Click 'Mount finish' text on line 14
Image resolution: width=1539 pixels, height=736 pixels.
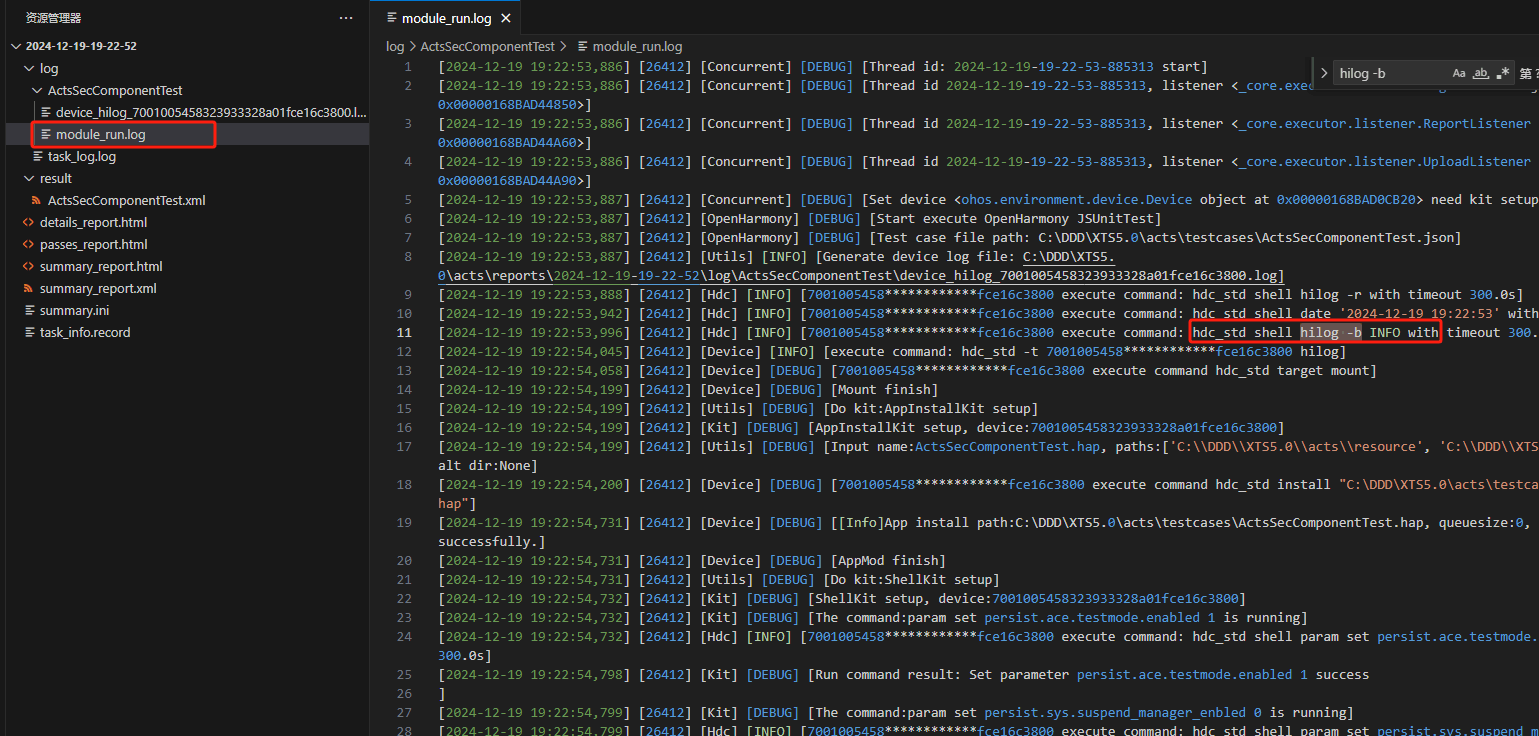884,389
